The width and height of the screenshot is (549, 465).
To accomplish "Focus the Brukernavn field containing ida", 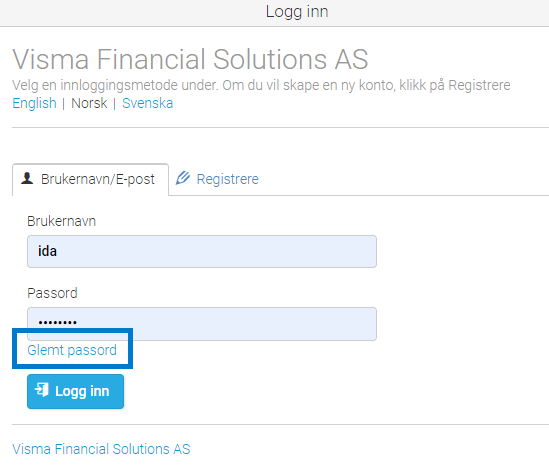I will click(x=202, y=251).
